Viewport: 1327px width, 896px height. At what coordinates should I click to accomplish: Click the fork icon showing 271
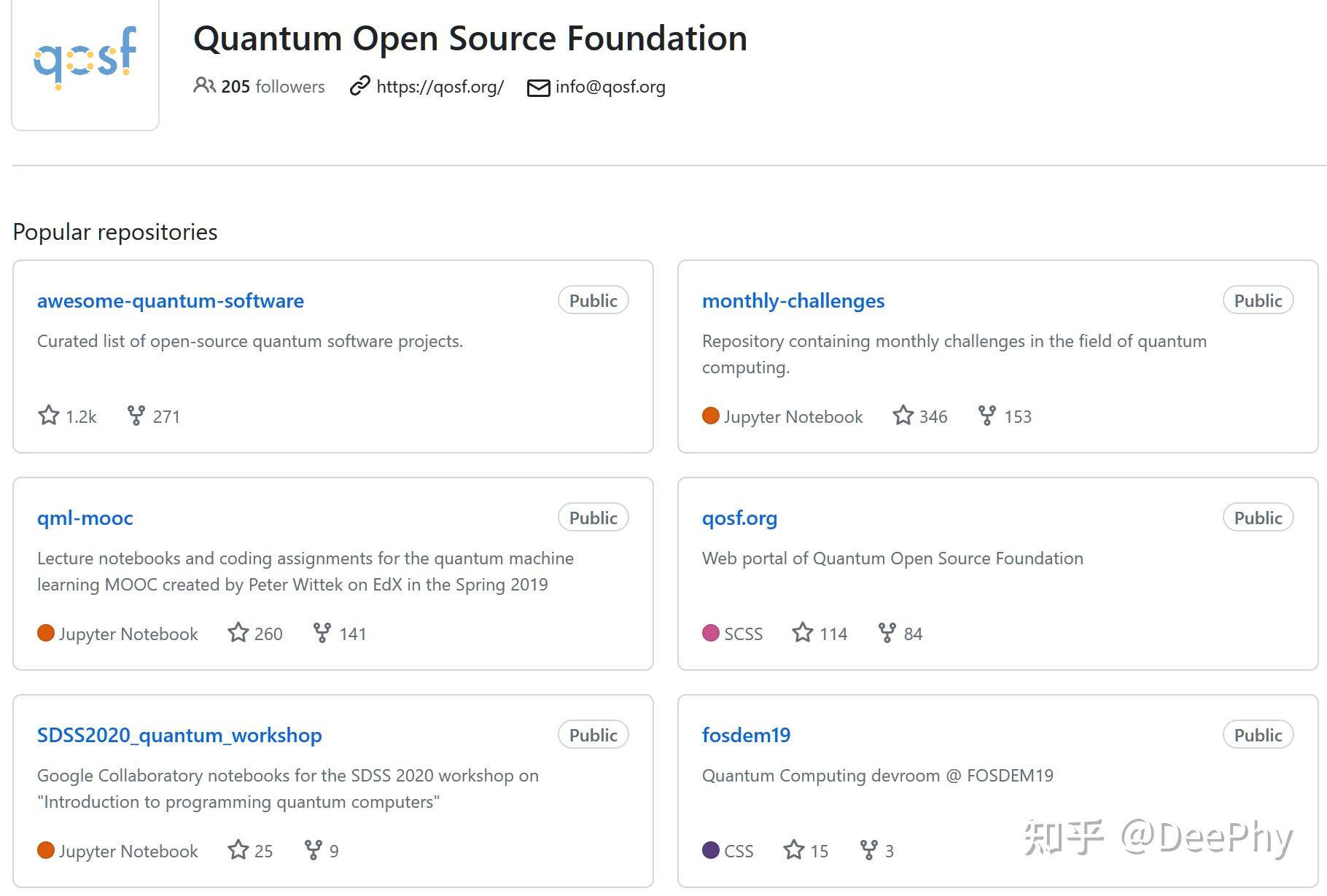click(x=136, y=416)
